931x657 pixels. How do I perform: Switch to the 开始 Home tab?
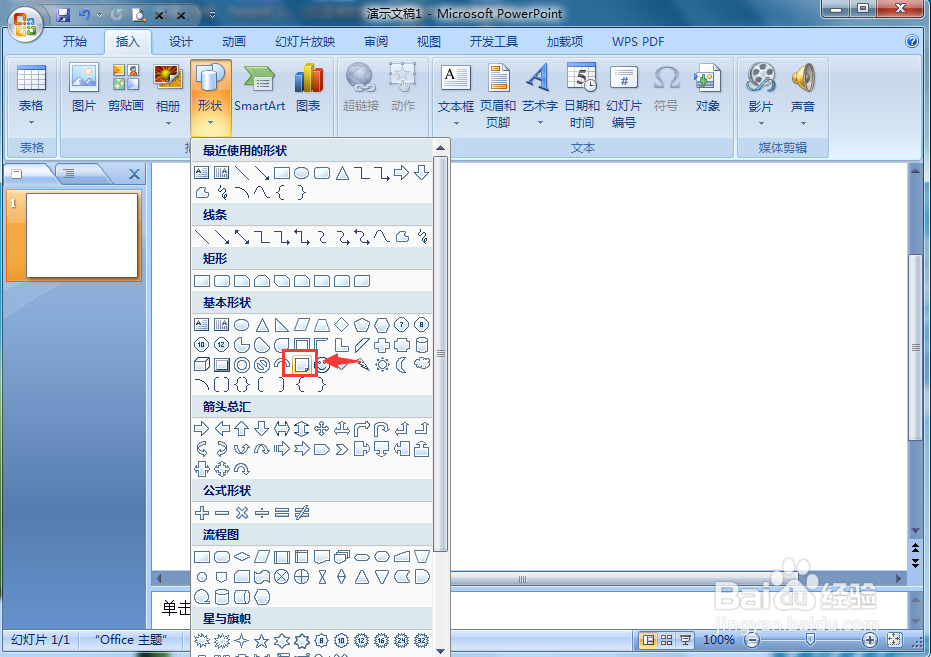75,42
